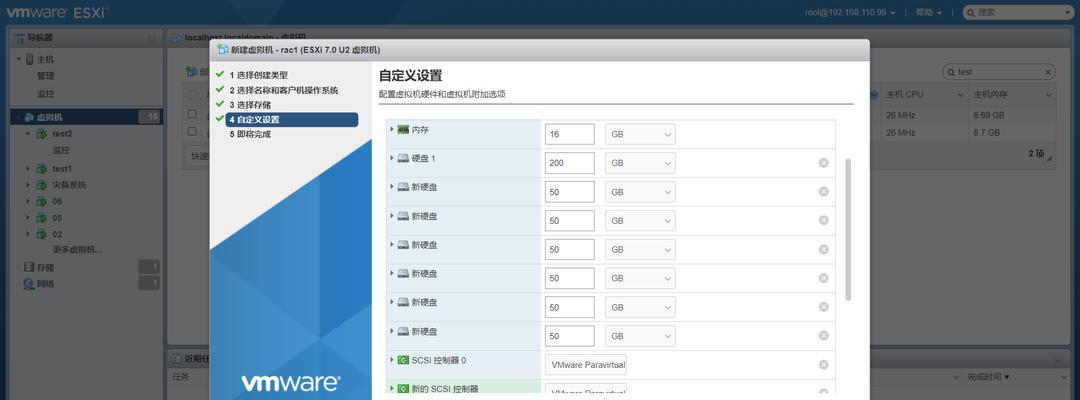
Task: Open 更多虚拟机... link in navigator
Action: pos(77,250)
